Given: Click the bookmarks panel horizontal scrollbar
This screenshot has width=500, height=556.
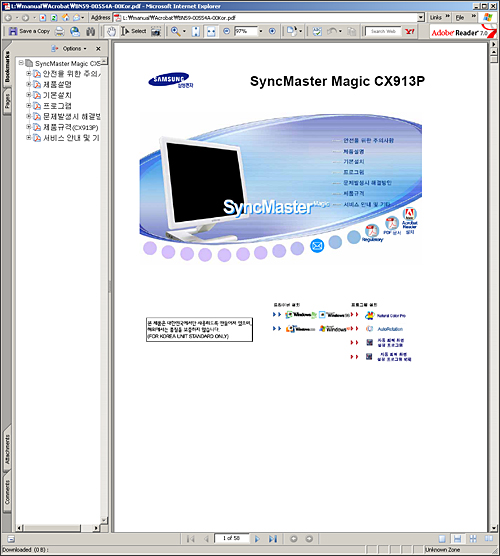Looking at the screenshot, I should (x=58, y=528).
